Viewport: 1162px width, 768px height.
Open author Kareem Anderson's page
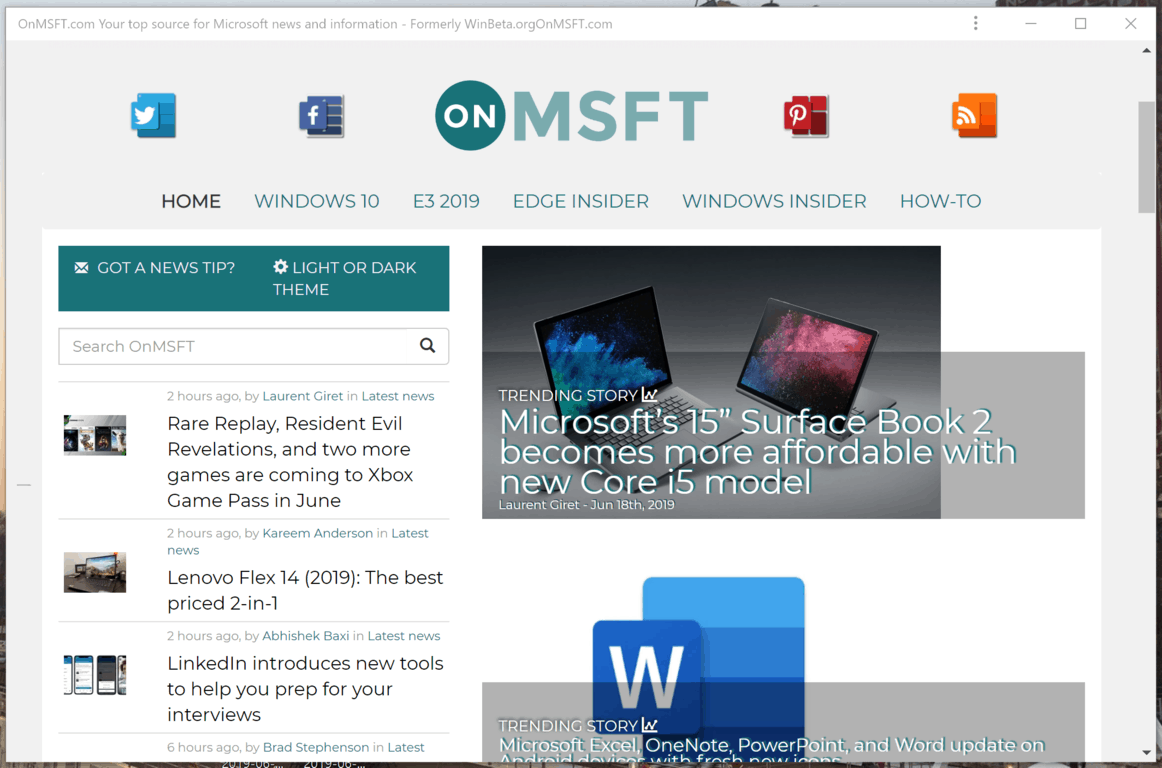pyautogui.click(x=317, y=533)
